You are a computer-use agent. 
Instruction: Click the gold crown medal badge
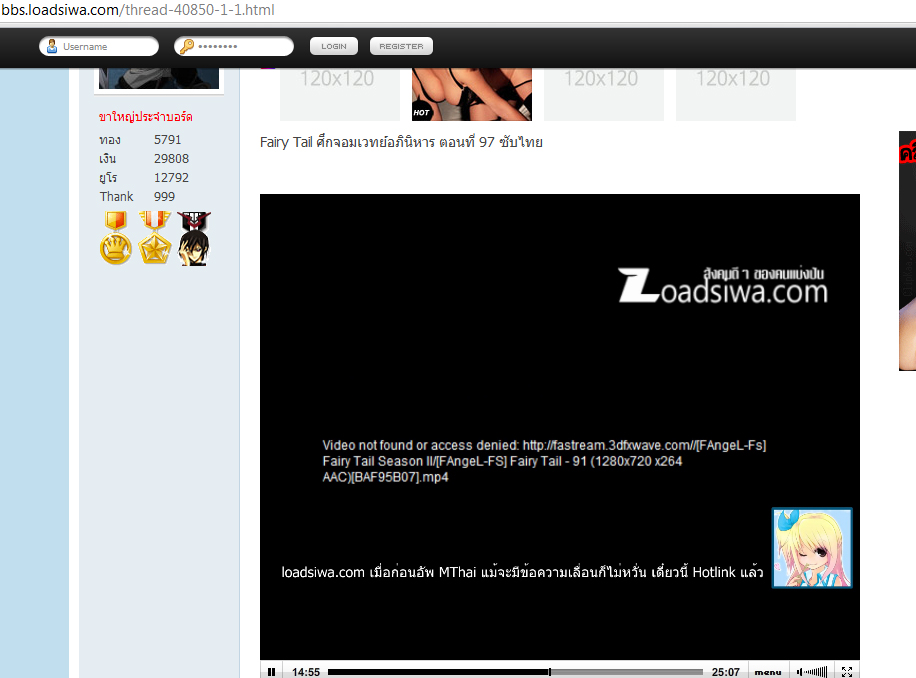tap(116, 238)
